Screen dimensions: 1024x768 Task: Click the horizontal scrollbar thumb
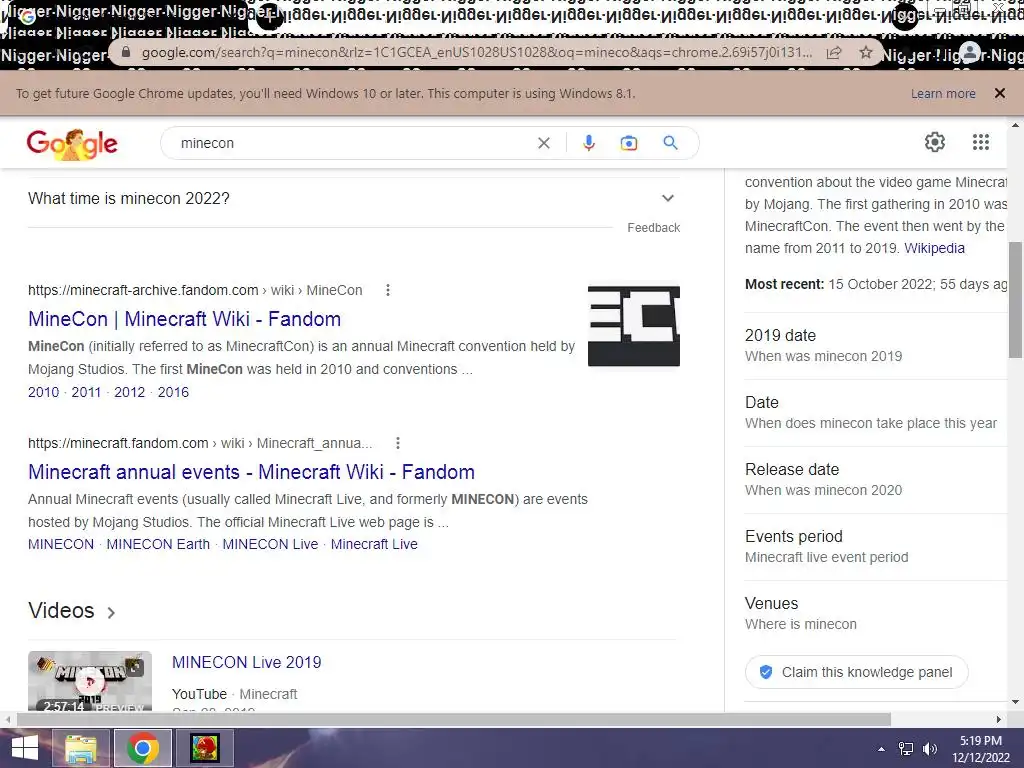coord(454,720)
